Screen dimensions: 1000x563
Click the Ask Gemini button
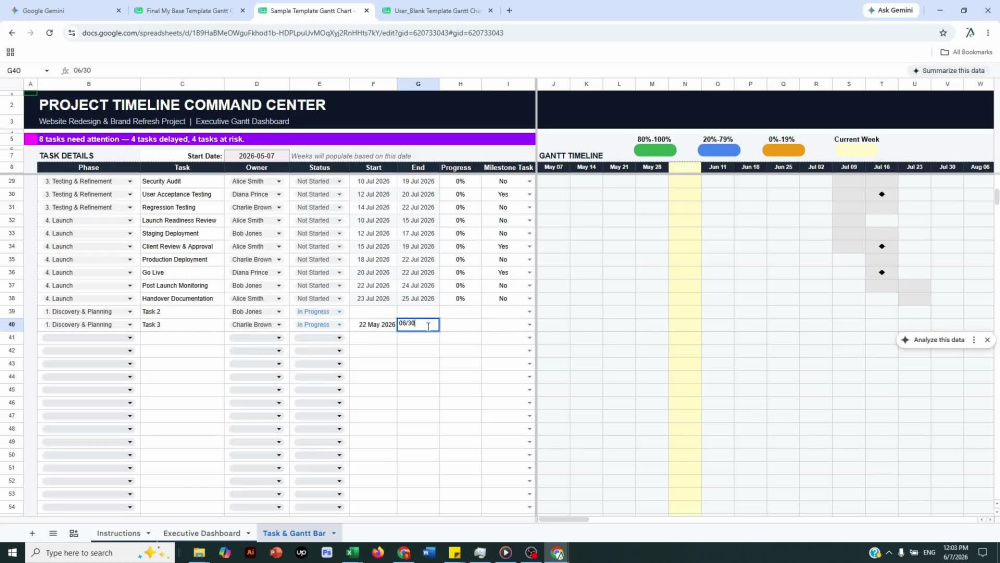click(891, 10)
